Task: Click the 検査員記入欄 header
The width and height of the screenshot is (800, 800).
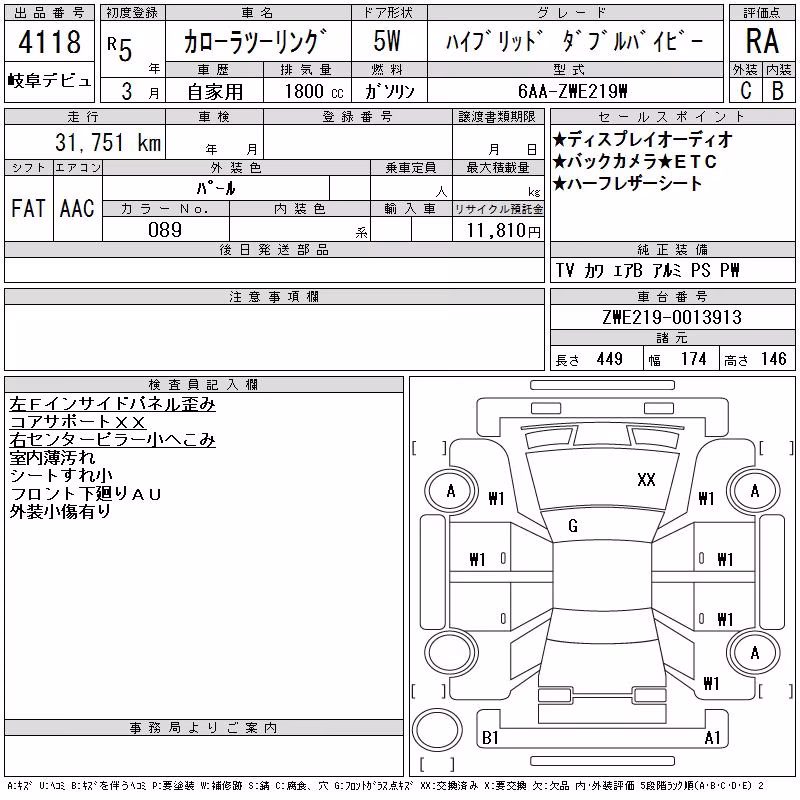Action: click(204, 384)
